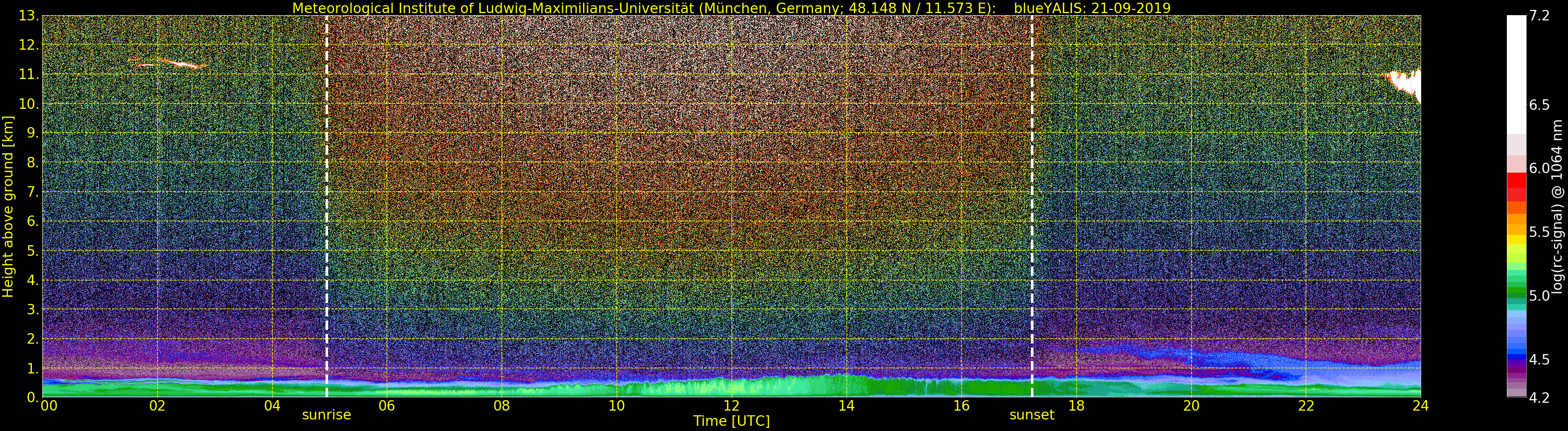This screenshot has height=431, width=1568.
Task: Click the dashed white sunrise marker line
Action: point(327,206)
